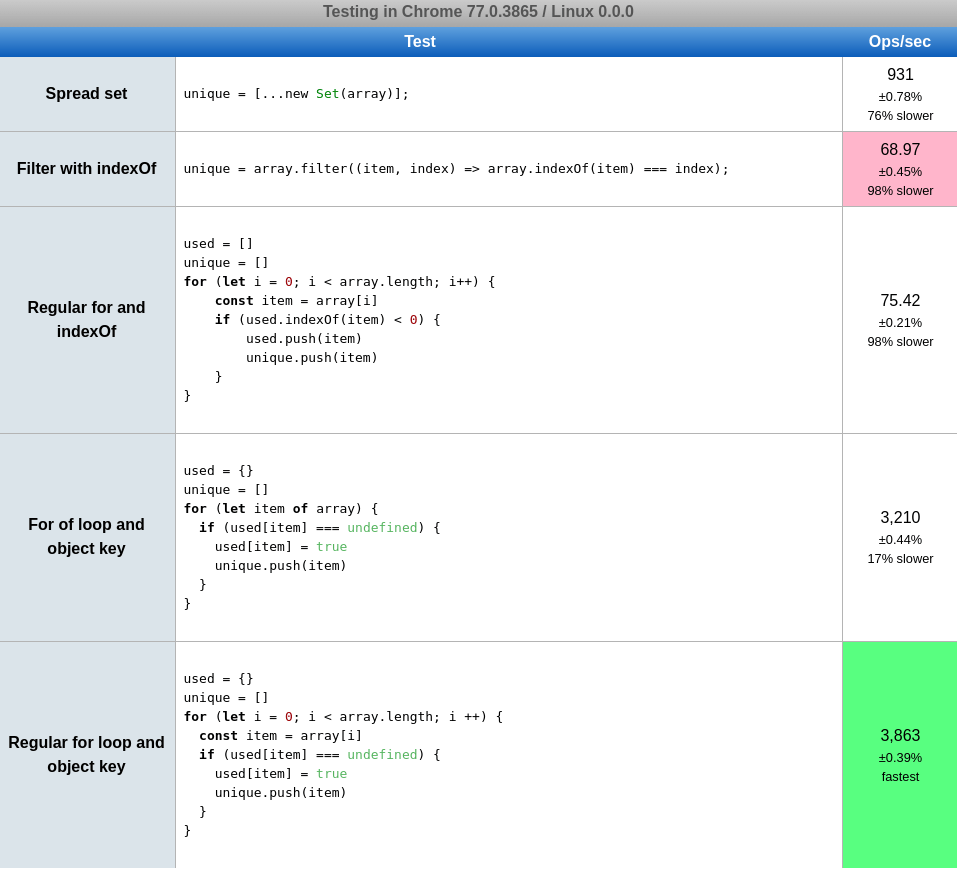Click the Spread set code snippet
The image size is (957, 869).
pyautogui.click(x=296, y=94)
